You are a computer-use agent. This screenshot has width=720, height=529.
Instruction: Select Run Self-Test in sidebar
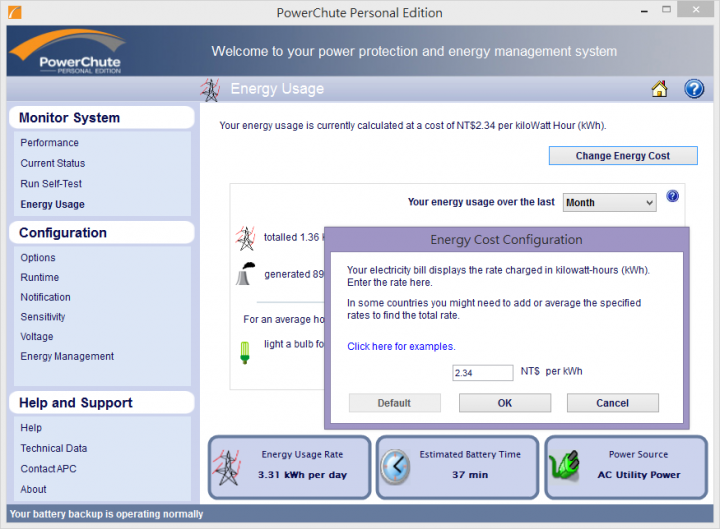pos(51,184)
